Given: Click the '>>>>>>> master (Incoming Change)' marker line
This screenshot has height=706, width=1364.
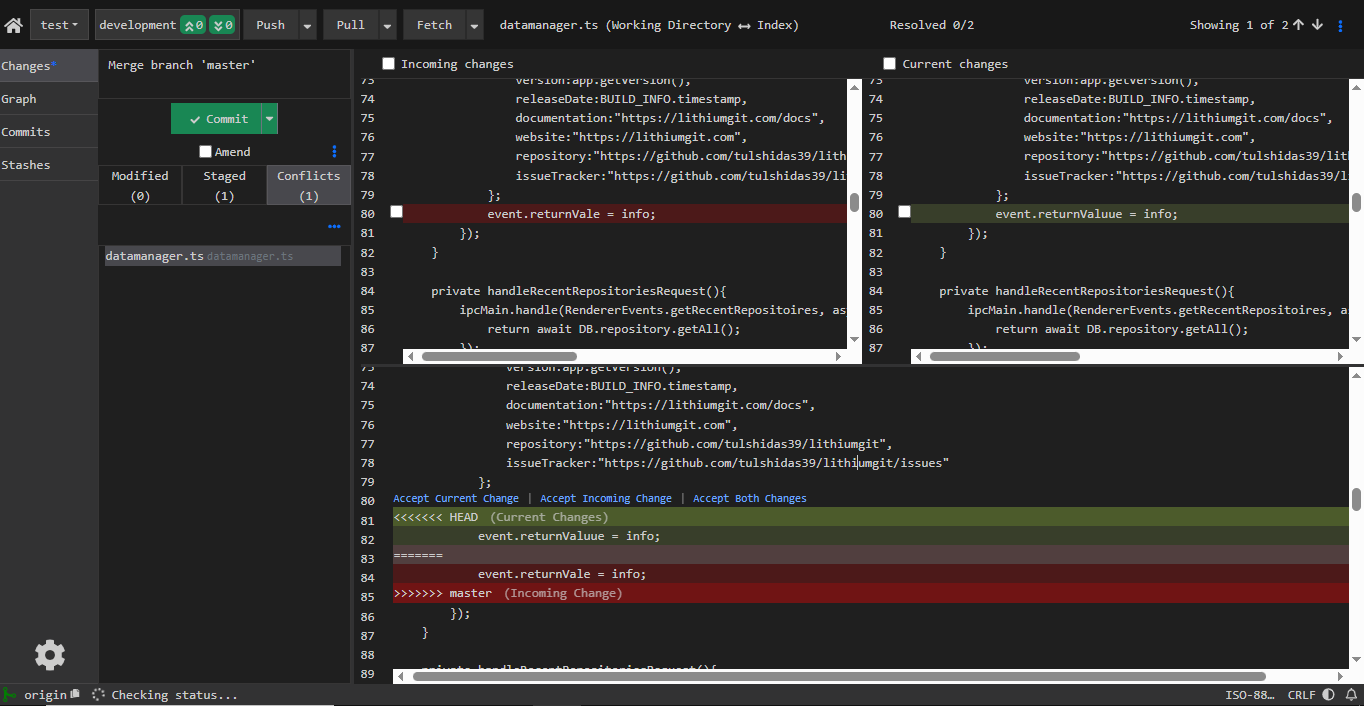Looking at the screenshot, I should tap(870, 593).
